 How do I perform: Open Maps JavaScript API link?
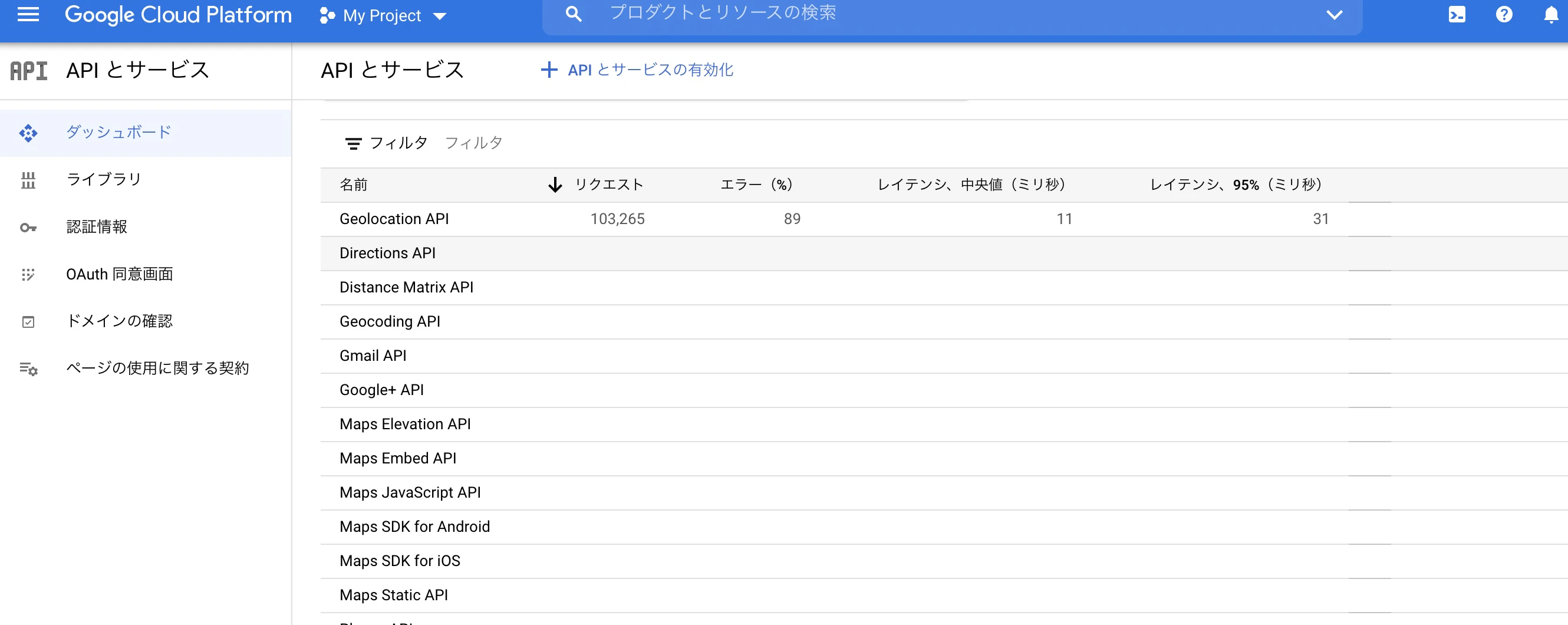[410, 492]
